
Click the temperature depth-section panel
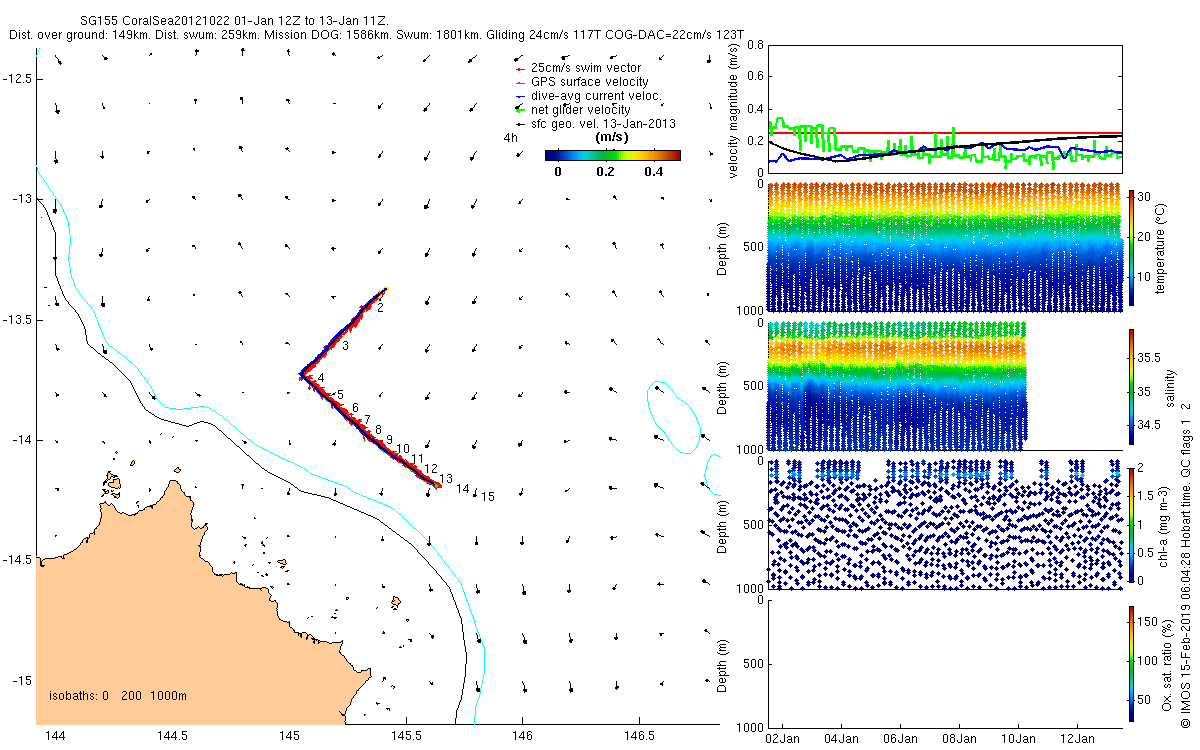click(945, 247)
